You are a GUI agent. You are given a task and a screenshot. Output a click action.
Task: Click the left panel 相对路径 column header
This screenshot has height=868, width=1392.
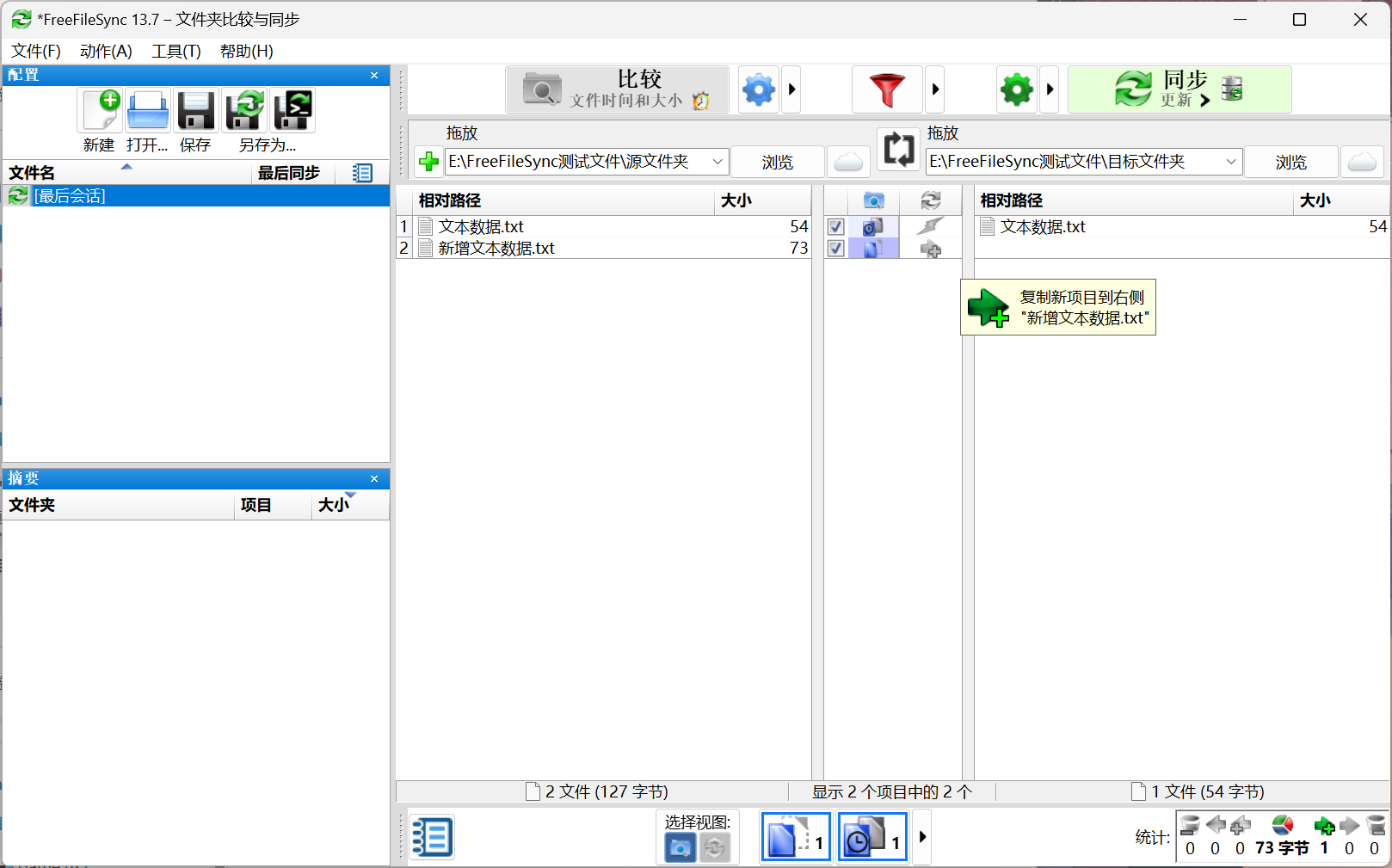(x=564, y=200)
